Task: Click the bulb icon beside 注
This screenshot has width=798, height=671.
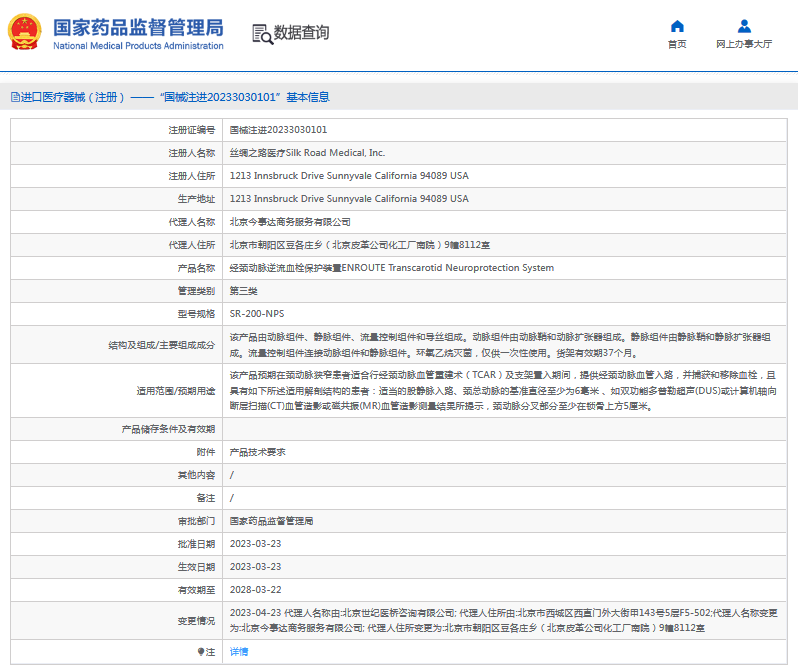Action: pos(201,652)
